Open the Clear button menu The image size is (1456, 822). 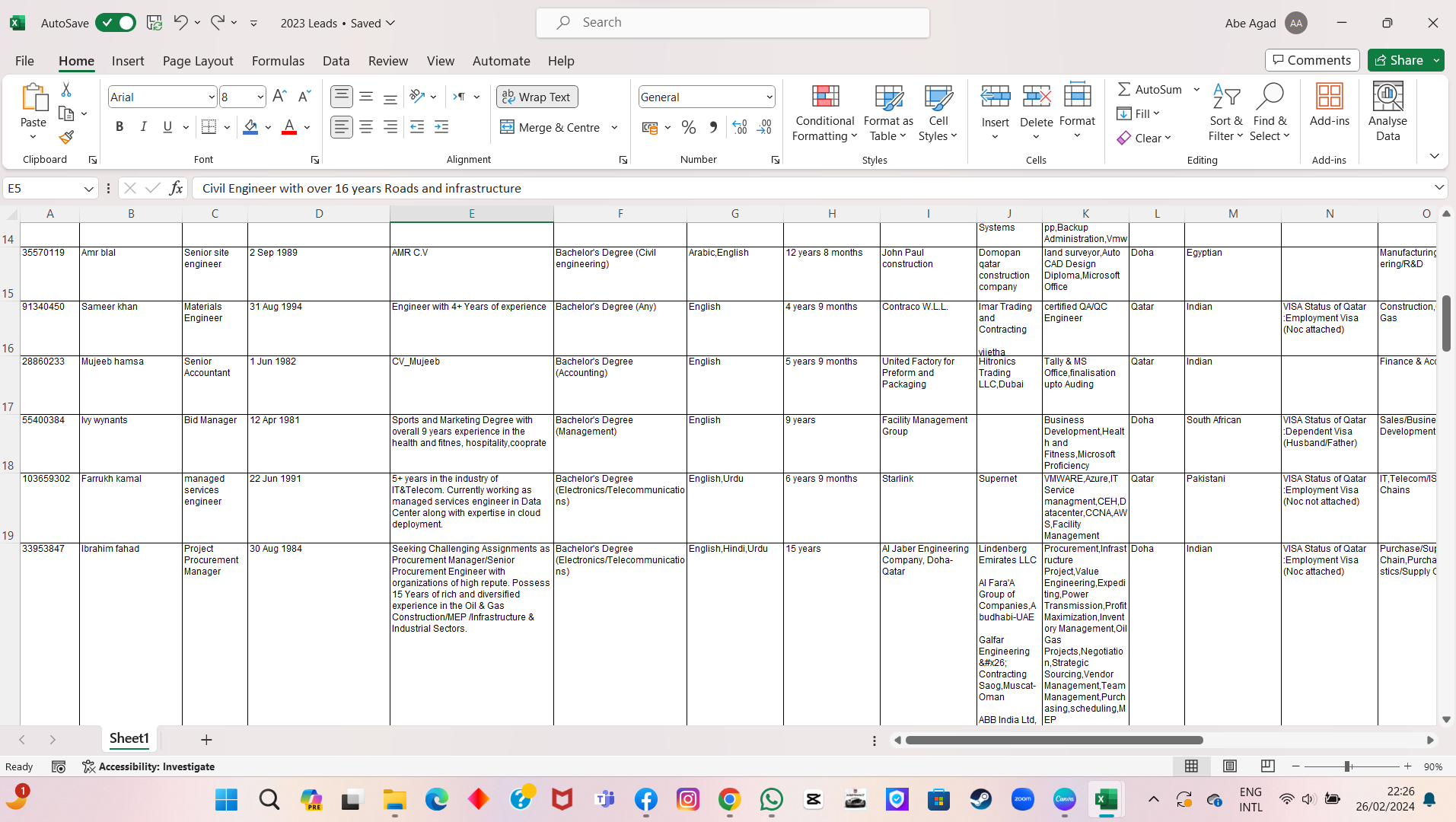point(1144,138)
